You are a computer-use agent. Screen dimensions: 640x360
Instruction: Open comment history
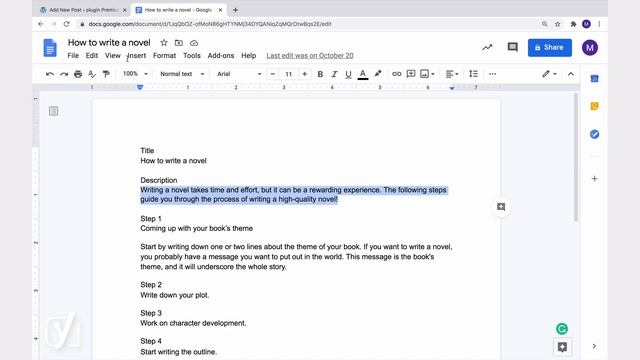[x=513, y=47]
